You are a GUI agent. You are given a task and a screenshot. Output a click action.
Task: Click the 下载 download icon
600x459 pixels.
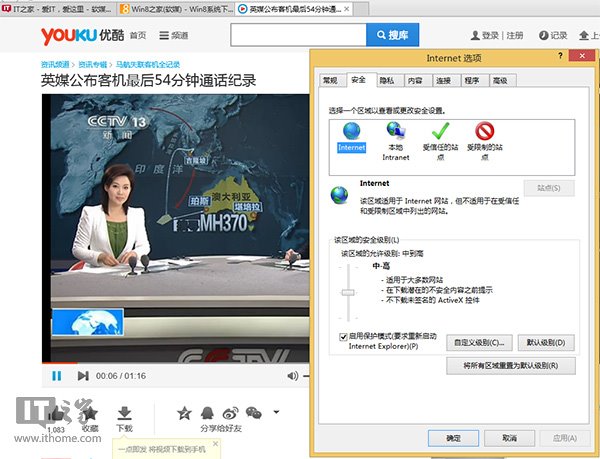(x=124, y=413)
